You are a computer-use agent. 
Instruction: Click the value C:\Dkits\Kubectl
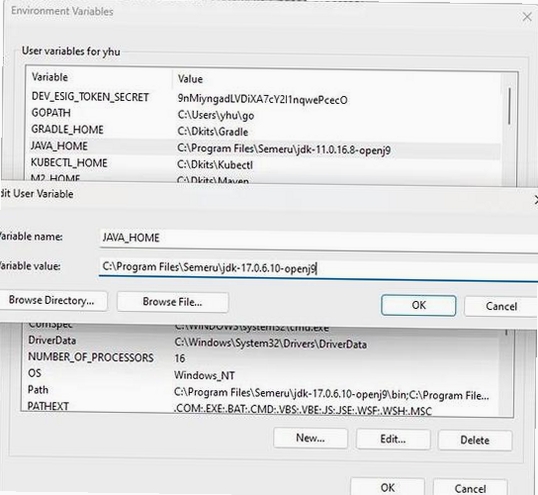215,165
